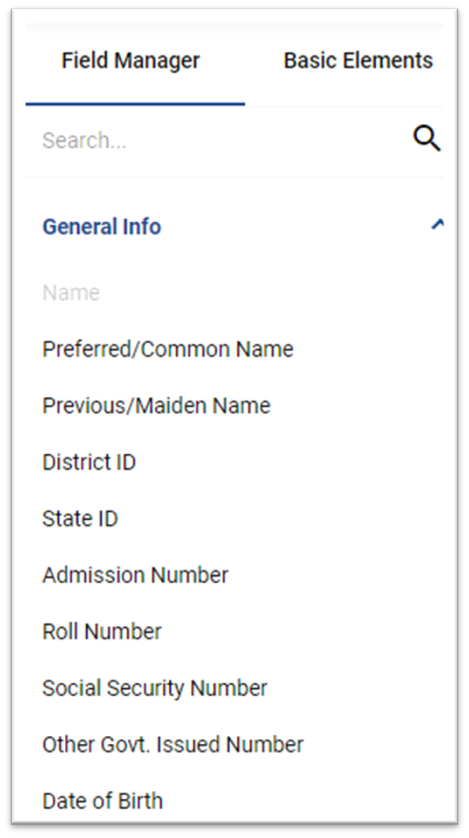Select the Admission Number field
469x838 pixels.
click(135, 575)
